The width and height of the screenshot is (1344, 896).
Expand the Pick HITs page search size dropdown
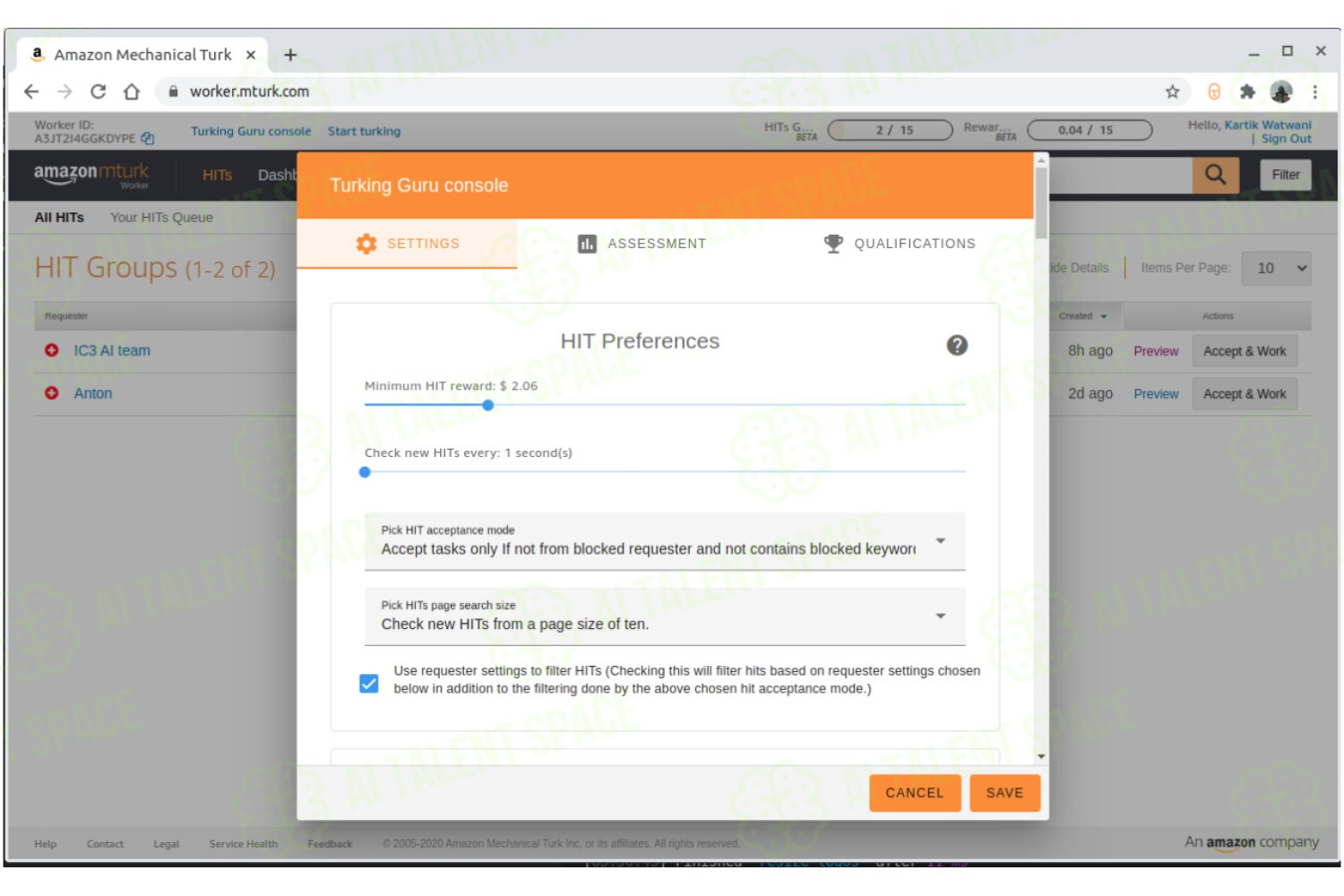pos(665,616)
